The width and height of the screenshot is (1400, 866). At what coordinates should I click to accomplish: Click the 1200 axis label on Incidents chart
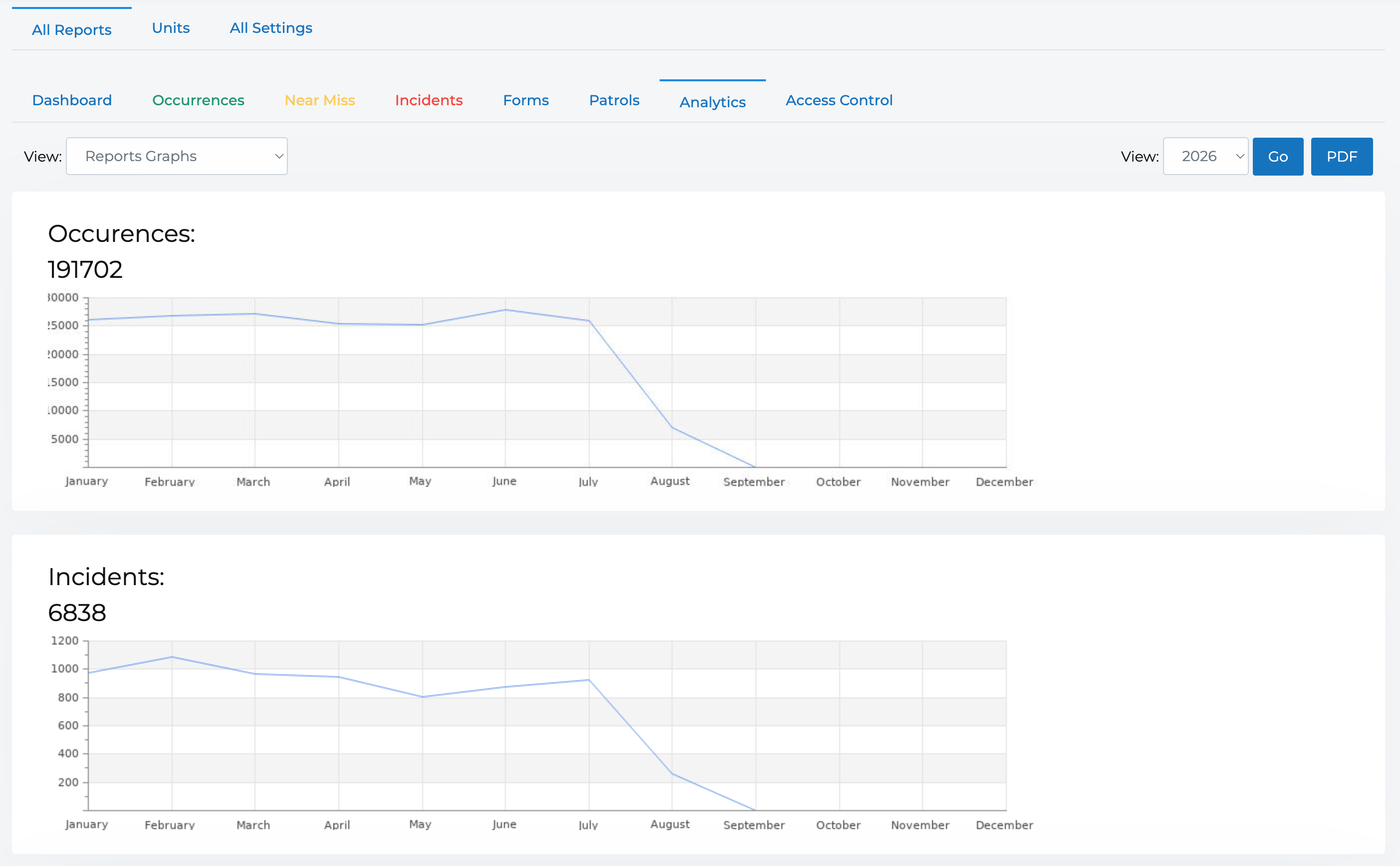pos(65,641)
